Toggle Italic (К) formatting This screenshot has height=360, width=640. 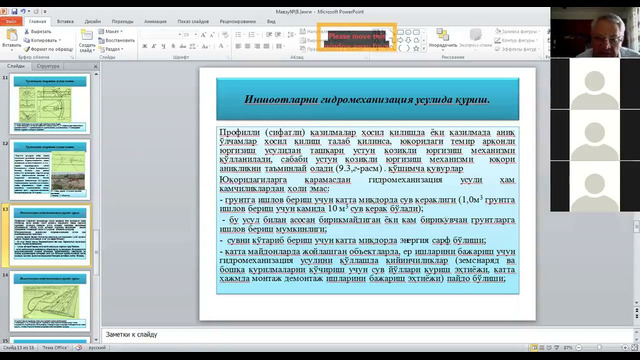(154, 47)
